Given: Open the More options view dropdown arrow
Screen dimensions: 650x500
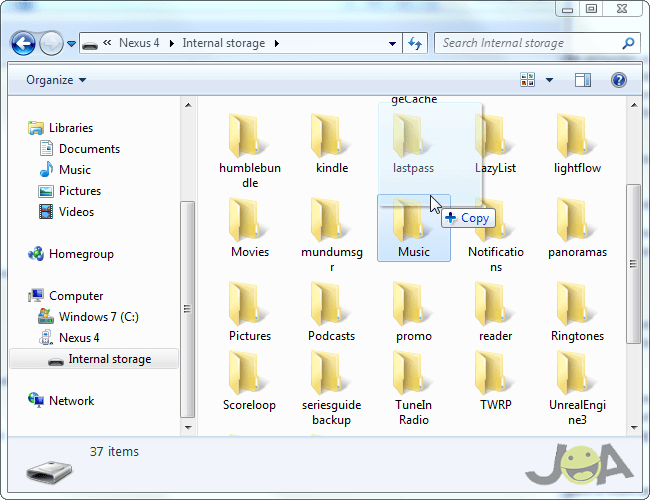Looking at the screenshot, I should (x=549, y=80).
